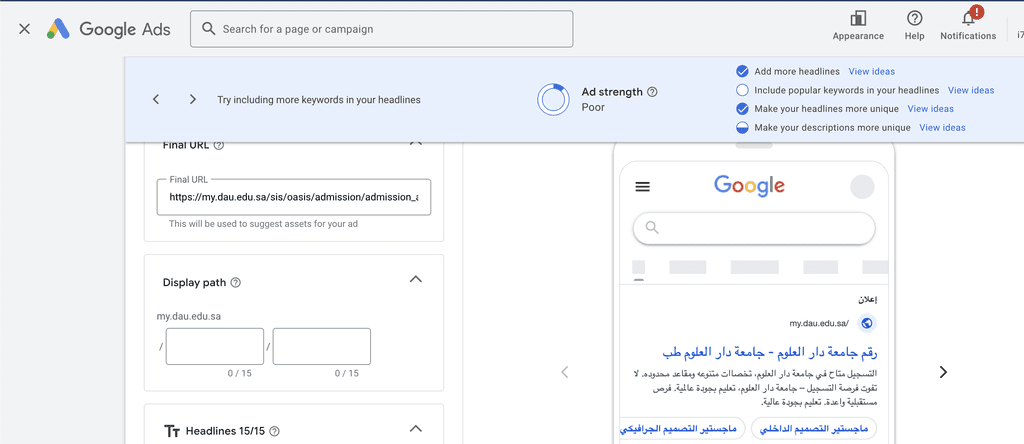
Task: Show the next ad preview
Action: pos(942,372)
